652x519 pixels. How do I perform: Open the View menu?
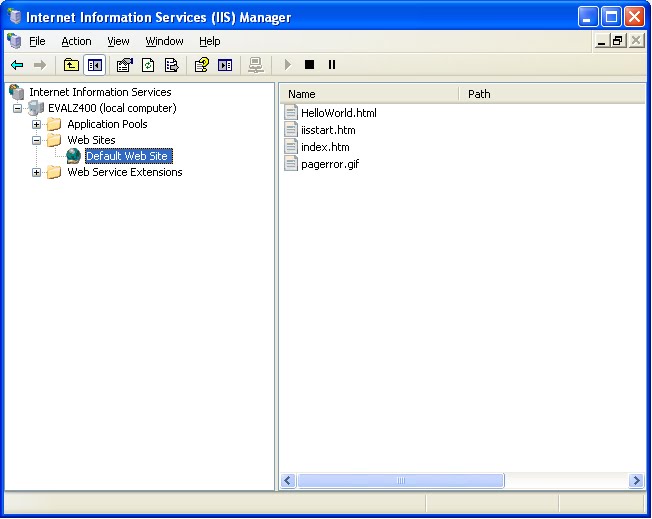click(118, 41)
